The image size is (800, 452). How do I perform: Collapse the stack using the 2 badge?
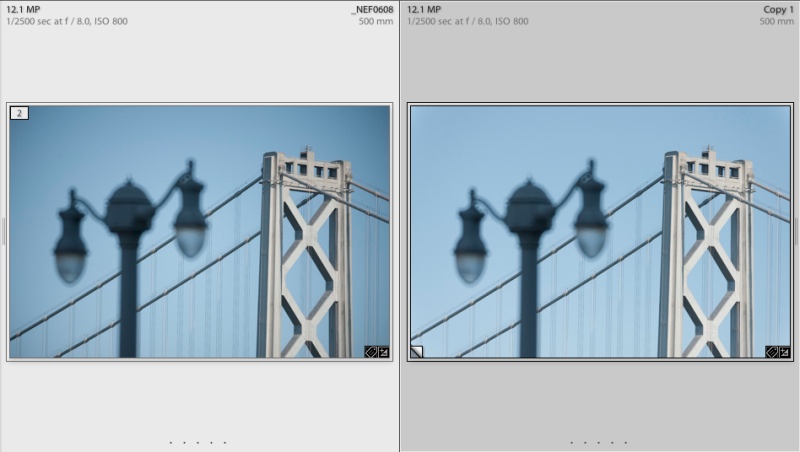coord(19,113)
